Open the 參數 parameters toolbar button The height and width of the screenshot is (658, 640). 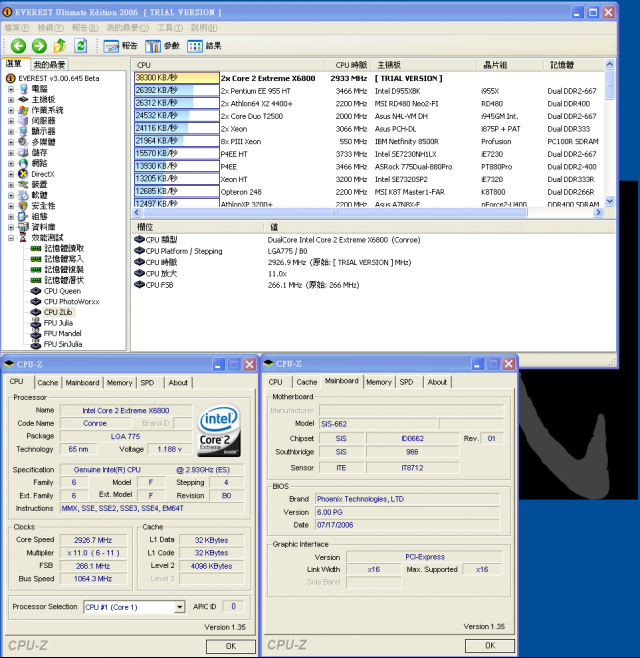click(162, 46)
